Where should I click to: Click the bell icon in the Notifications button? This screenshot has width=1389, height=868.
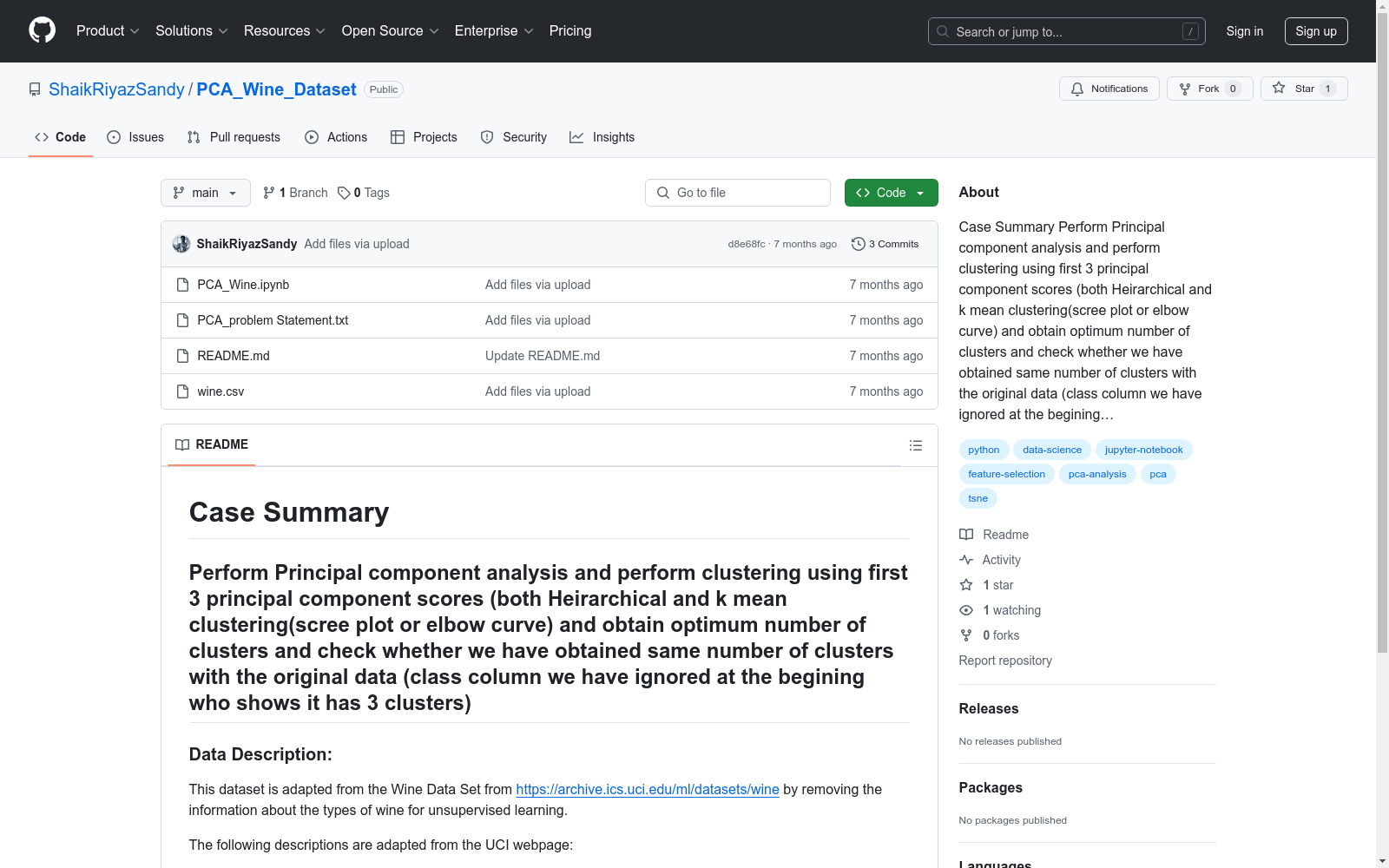point(1077,89)
